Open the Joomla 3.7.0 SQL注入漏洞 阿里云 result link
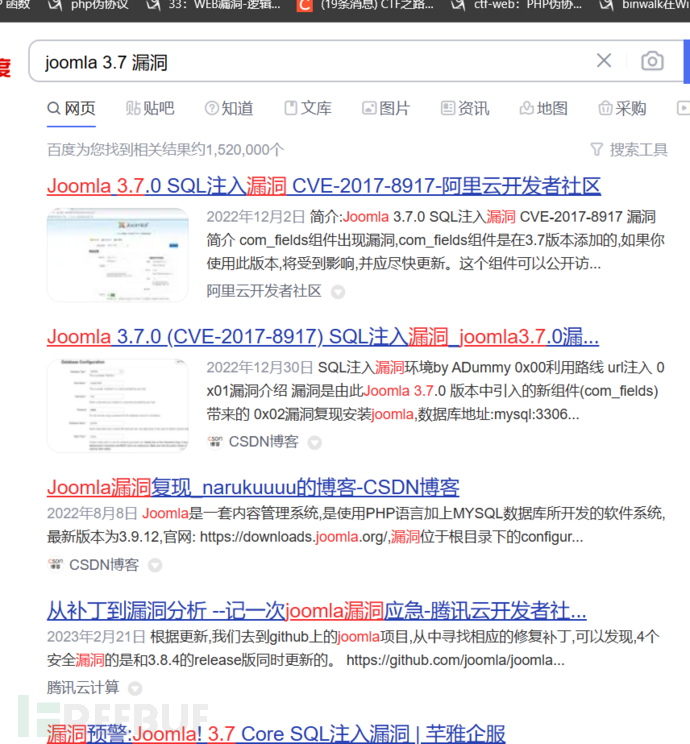The image size is (690, 744). coord(323,185)
